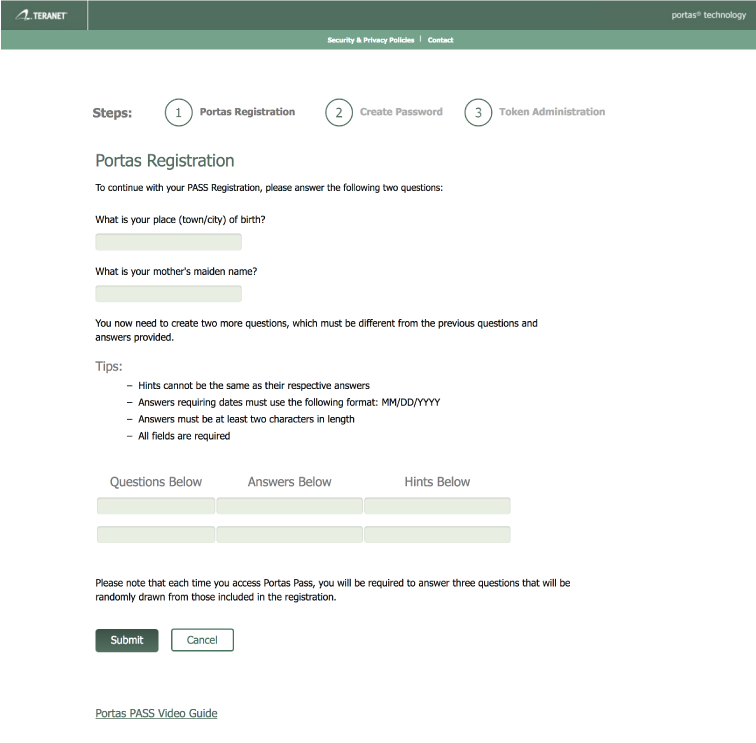
Task: Open the Portas PASS Video Guide link
Action: [x=156, y=714]
